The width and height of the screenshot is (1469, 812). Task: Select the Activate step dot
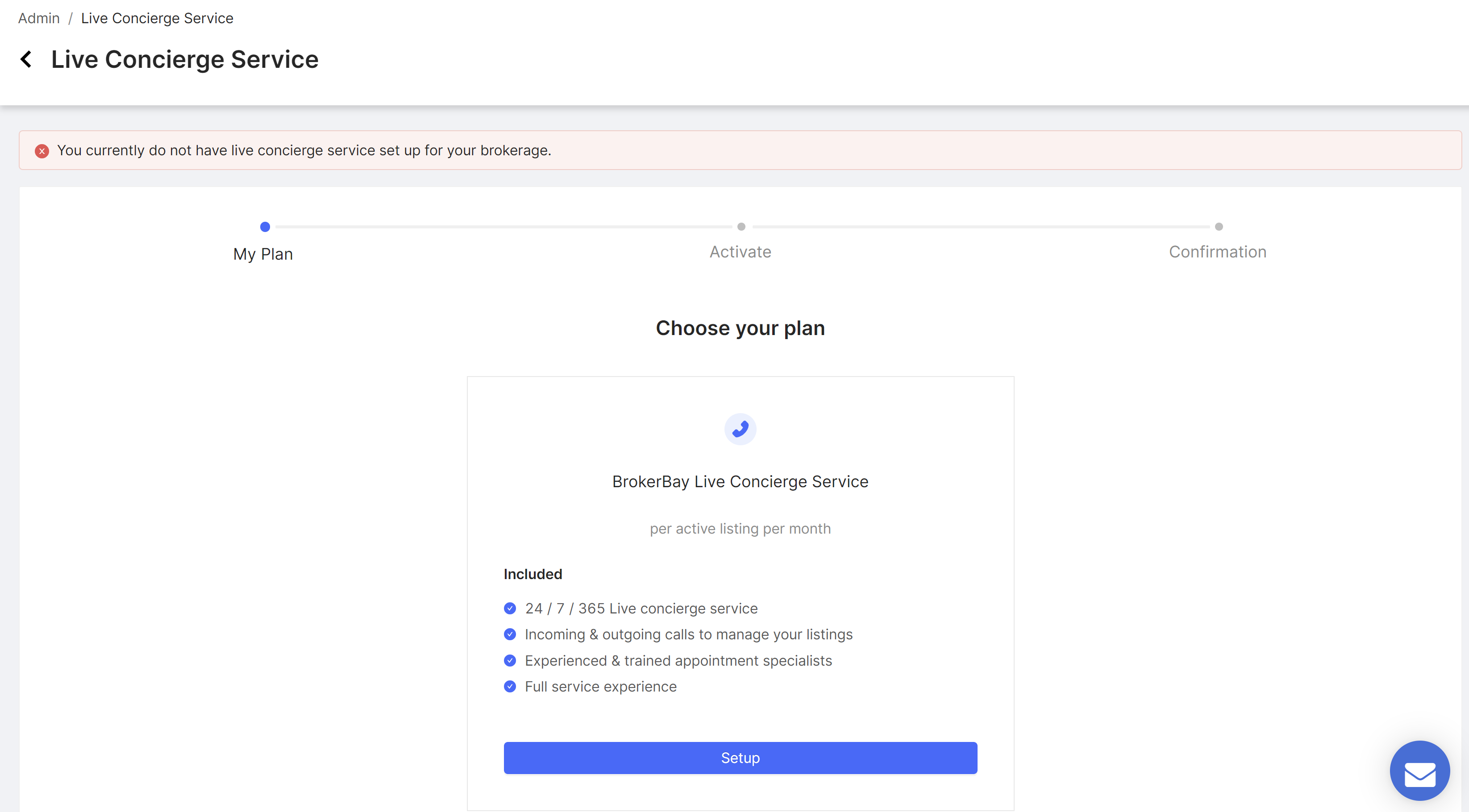pyautogui.click(x=741, y=227)
